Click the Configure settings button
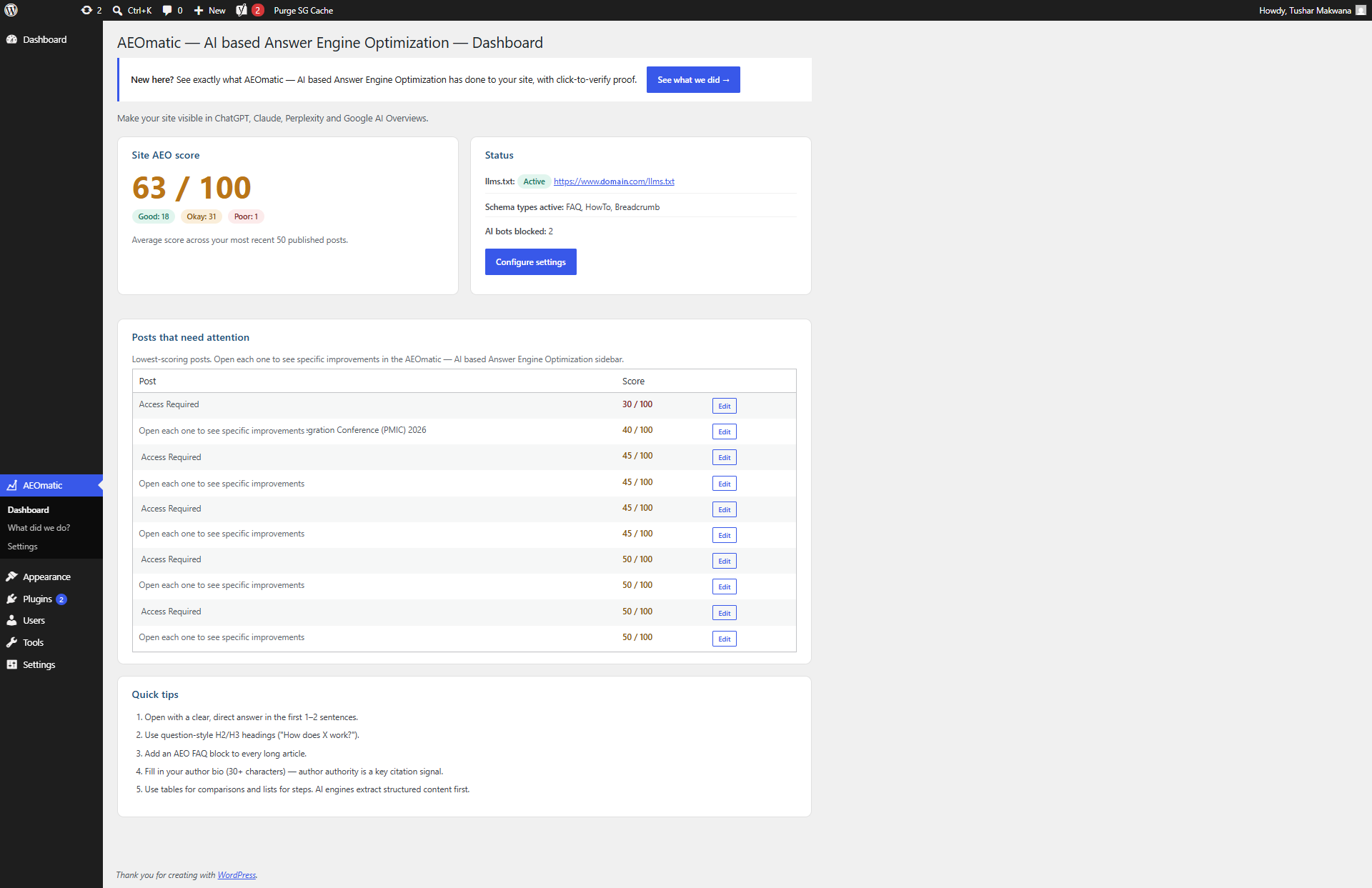The image size is (1372, 888). [x=531, y=262]
